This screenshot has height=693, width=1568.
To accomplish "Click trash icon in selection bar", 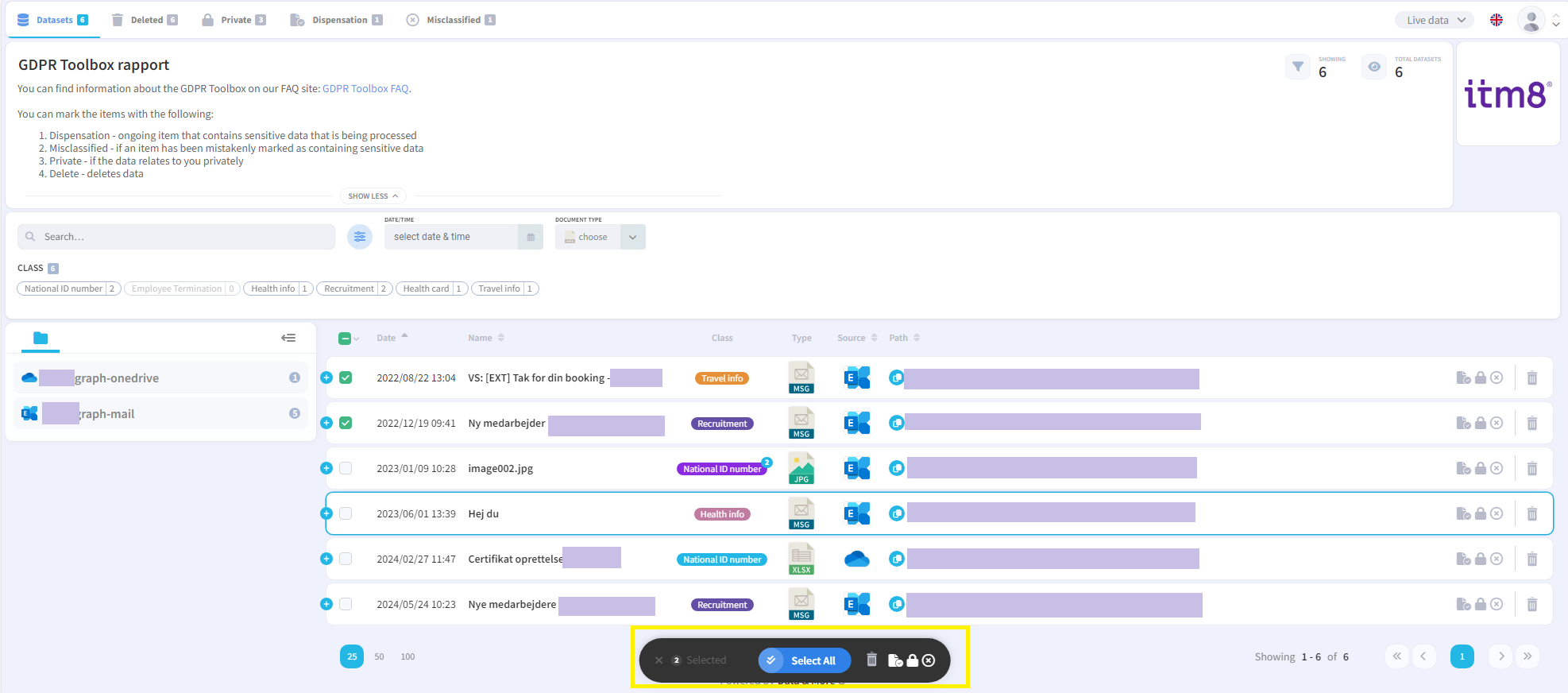I will [871, 660].
